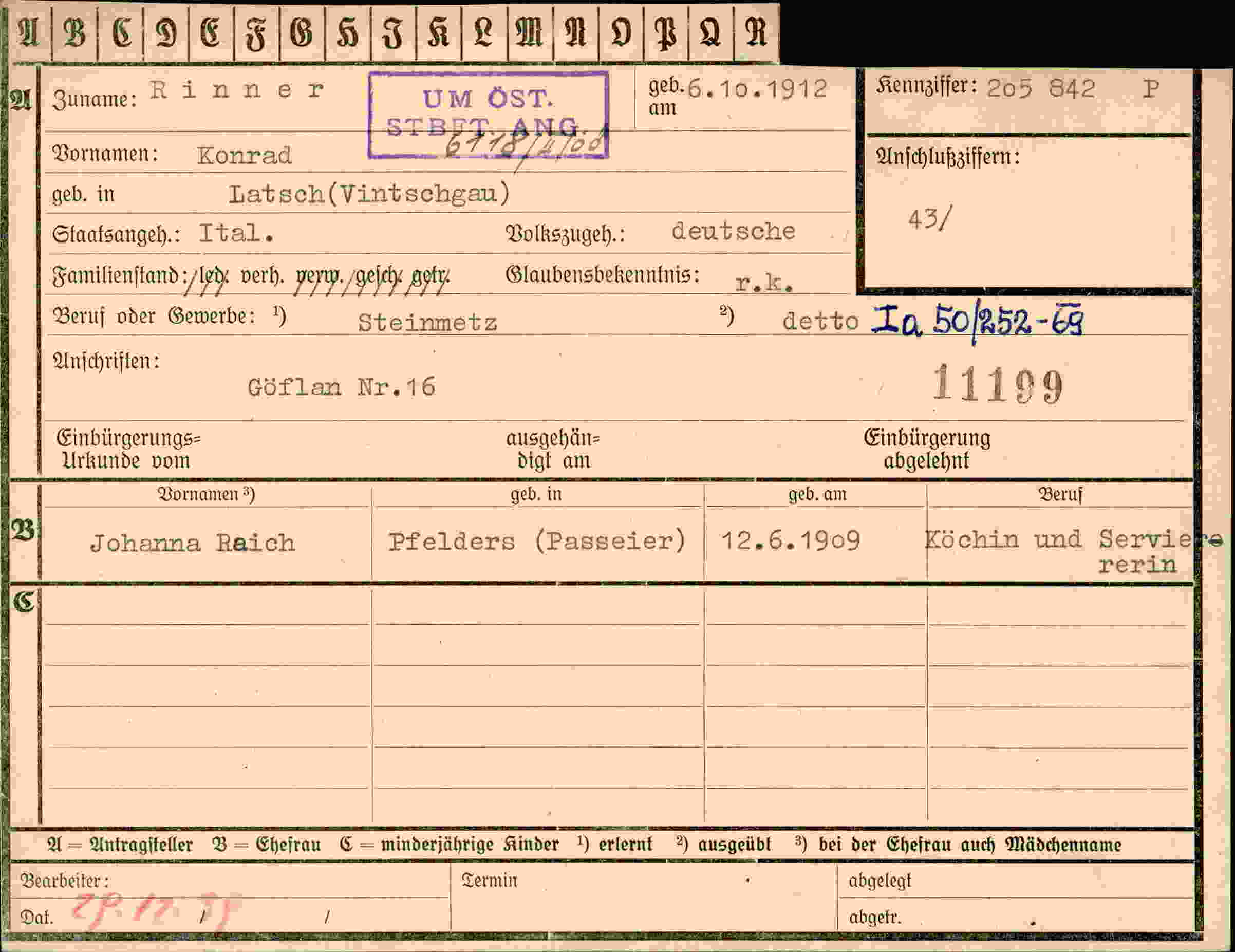Click the typed surname "Rinner"
The height and width of the screenshot is (952, 1235).
point(237,90)
